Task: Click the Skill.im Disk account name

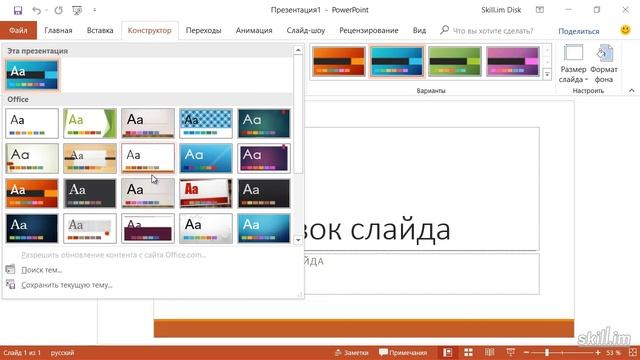Action: (501, 10)
